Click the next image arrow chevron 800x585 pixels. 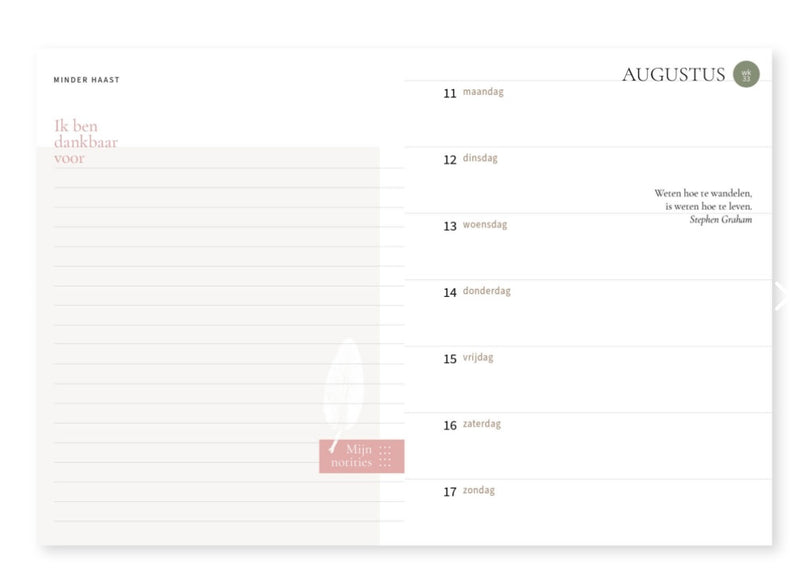pyautogui.click(x=781, y=296)
